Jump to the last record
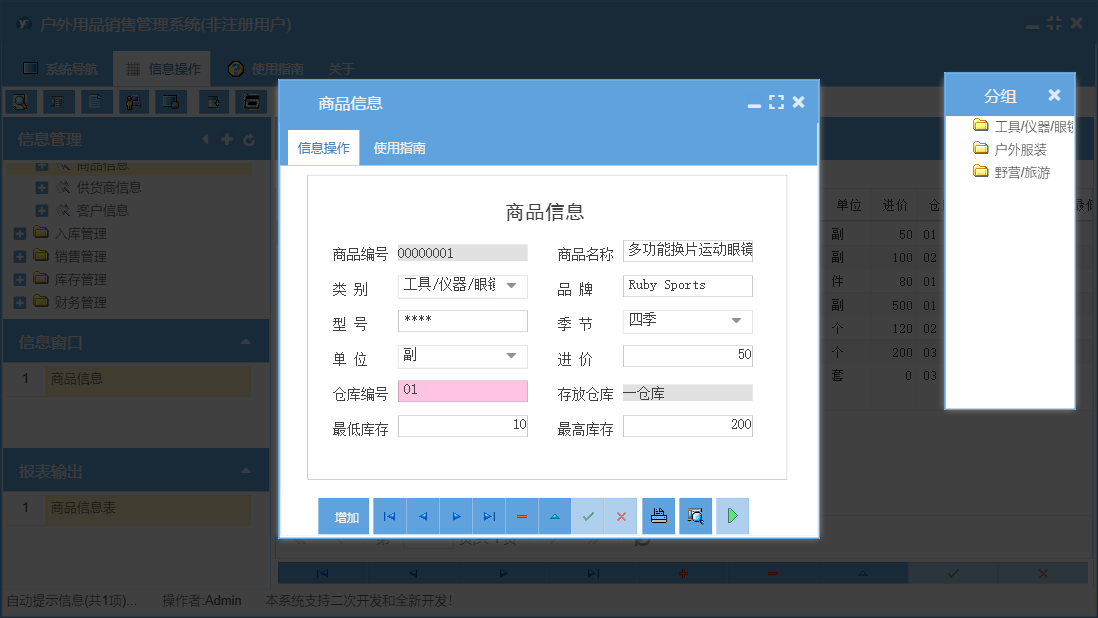 [489, 516]
